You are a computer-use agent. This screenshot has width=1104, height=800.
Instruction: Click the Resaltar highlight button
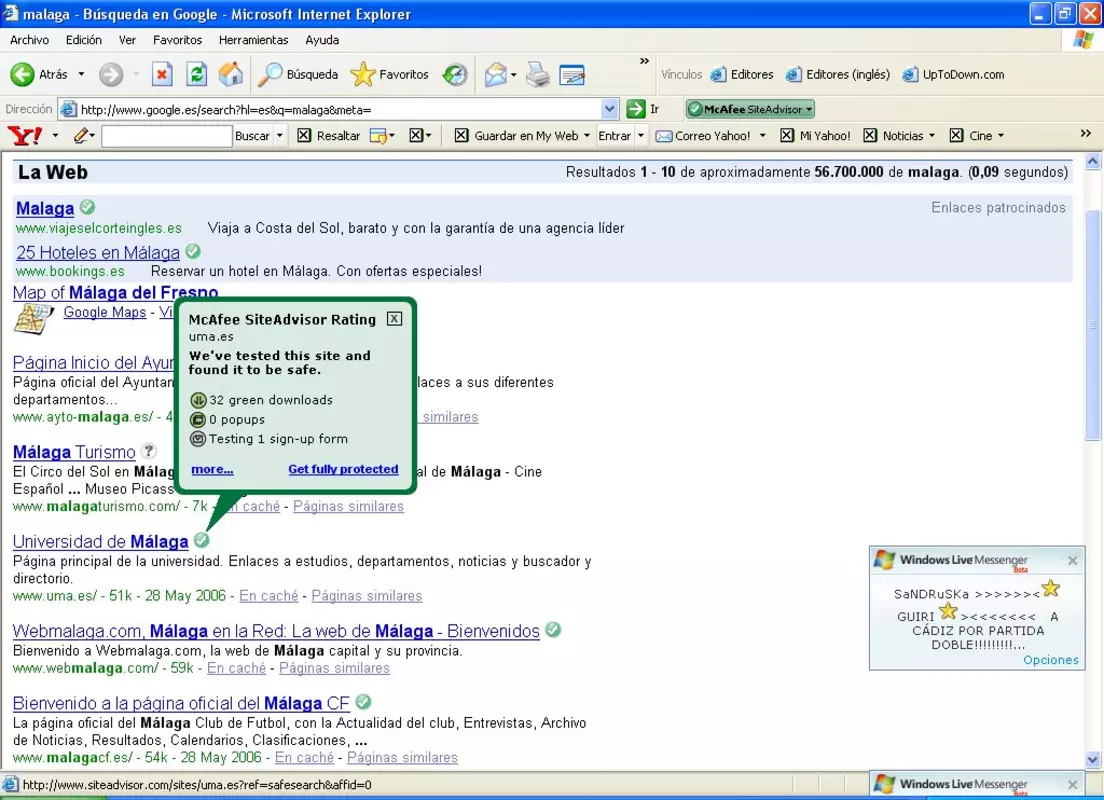(329, 136)
